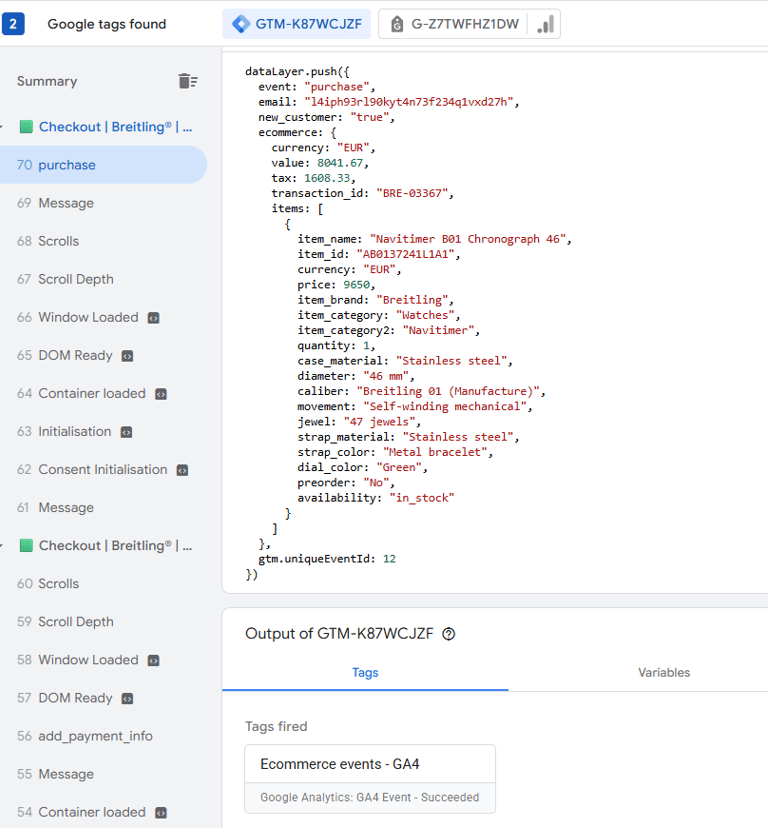This screenshot has width=768, height=828.
Task: Select the 56 add_payment_info event
Action: 95,736
